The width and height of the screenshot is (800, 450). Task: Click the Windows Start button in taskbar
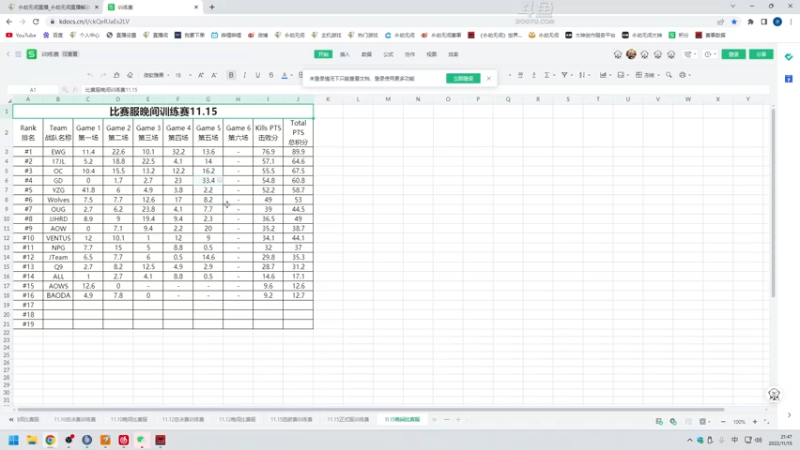point(14,440)
